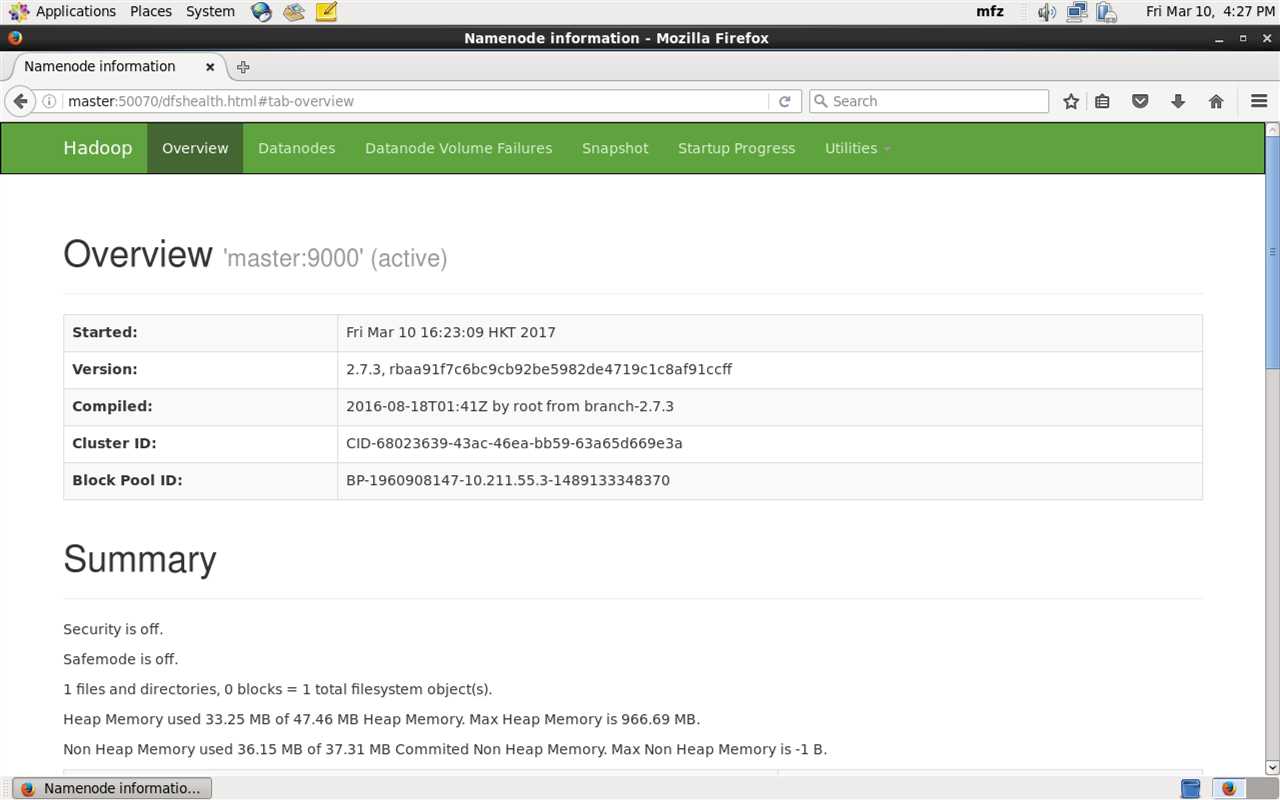The height and width of the screenshot is (800, 1280).
Task: Click the volume speaker icon
Action: 1047,12
